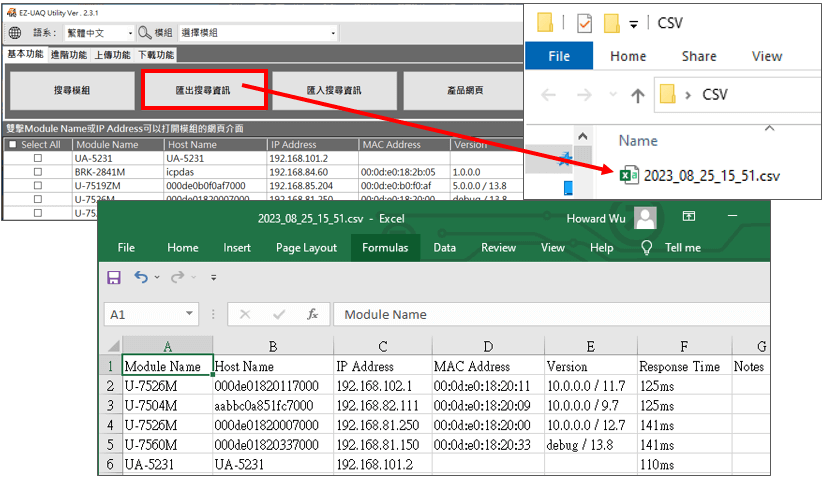The width and height of the screenshot is (825, 480).
Task: Open the Excel Insert tab
Action: click(x=237, y=247)
